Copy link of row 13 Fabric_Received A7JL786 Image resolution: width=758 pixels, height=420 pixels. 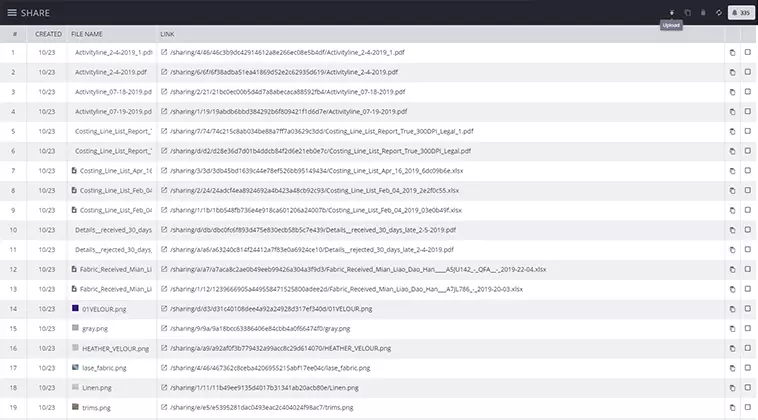732,290
